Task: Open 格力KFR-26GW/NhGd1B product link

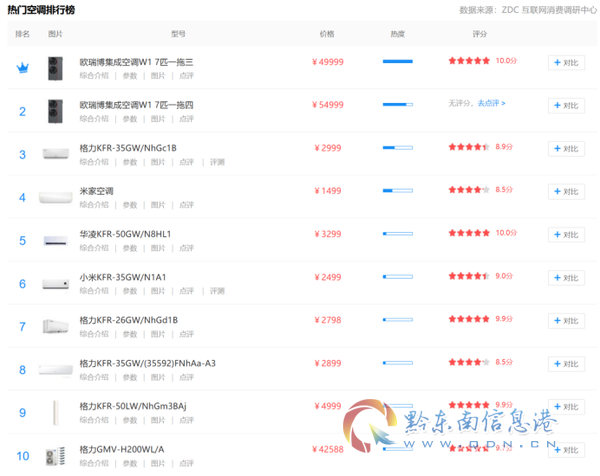Action: click(x=129, y=320)
